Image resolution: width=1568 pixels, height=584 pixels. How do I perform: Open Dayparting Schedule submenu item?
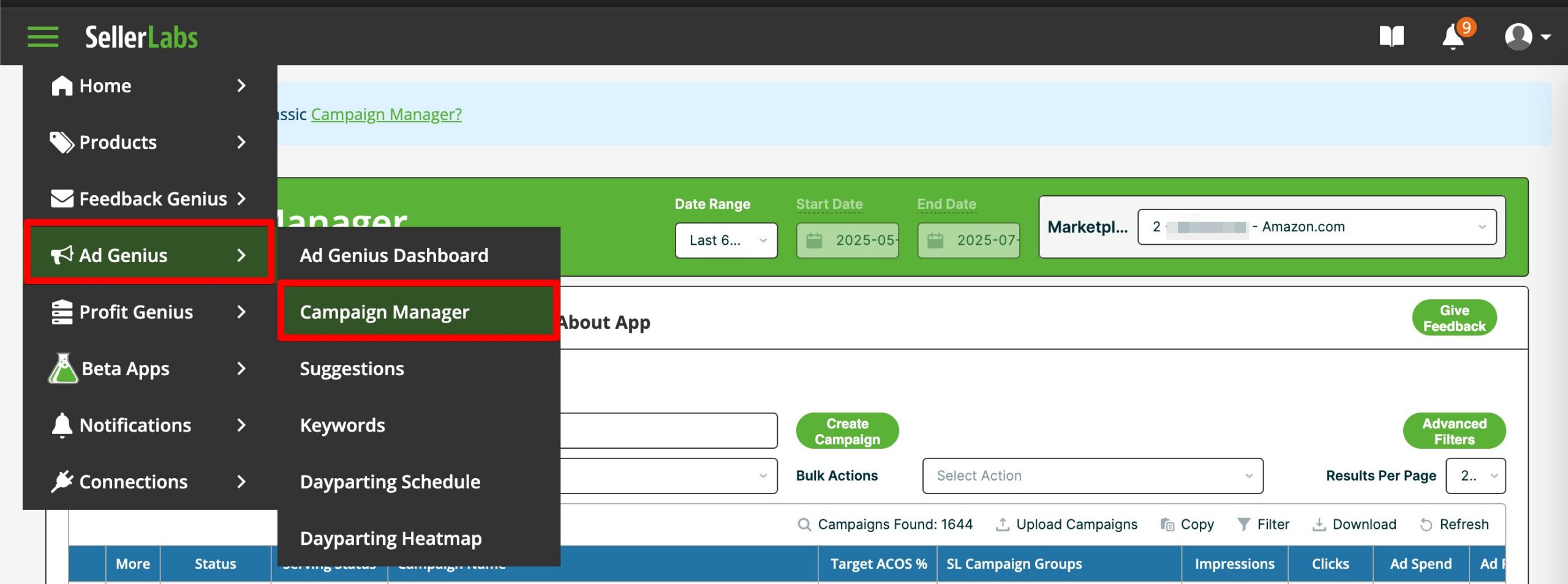(419, 482)
